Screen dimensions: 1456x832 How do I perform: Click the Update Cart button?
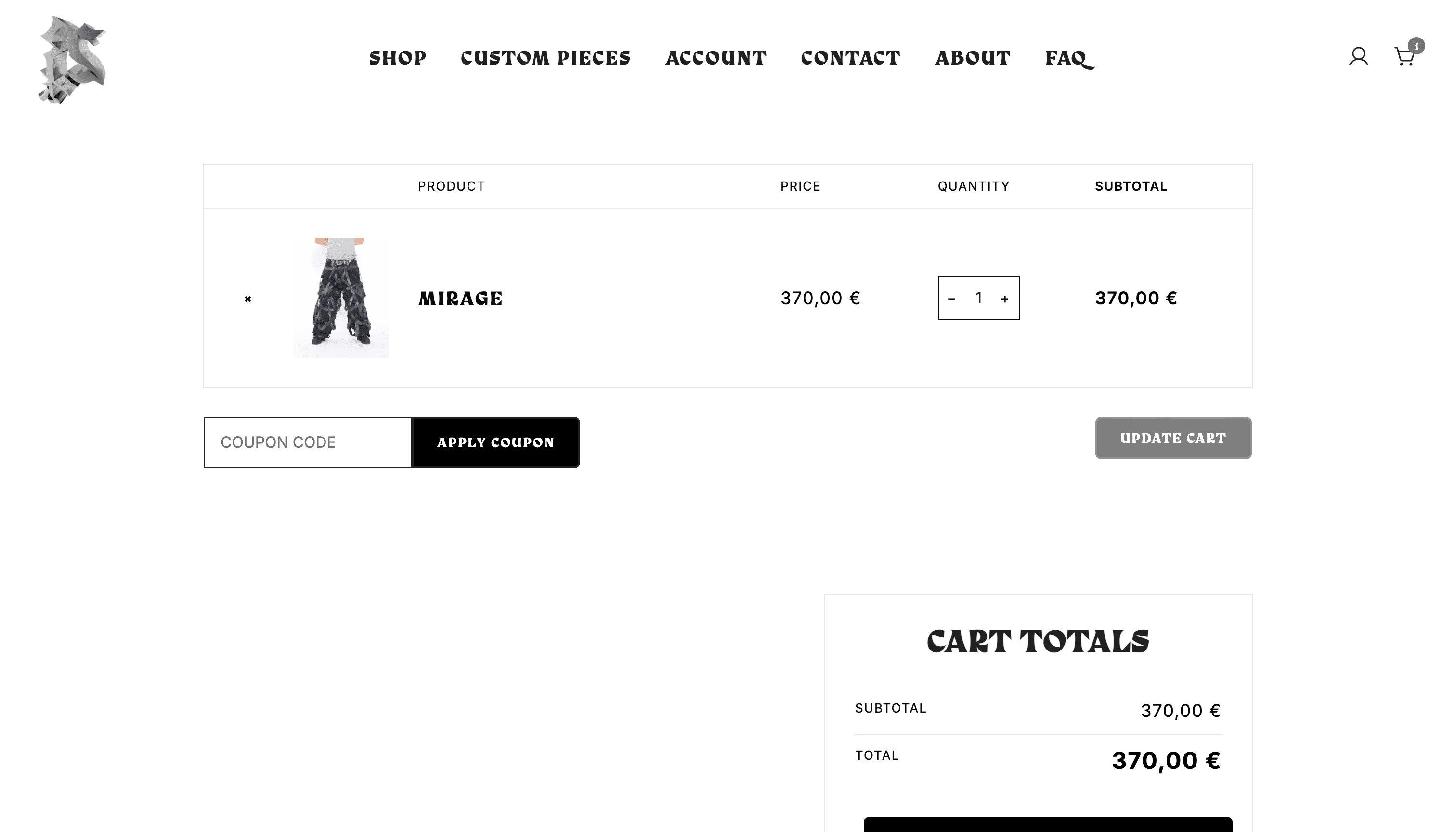[x=1173, y=438]
